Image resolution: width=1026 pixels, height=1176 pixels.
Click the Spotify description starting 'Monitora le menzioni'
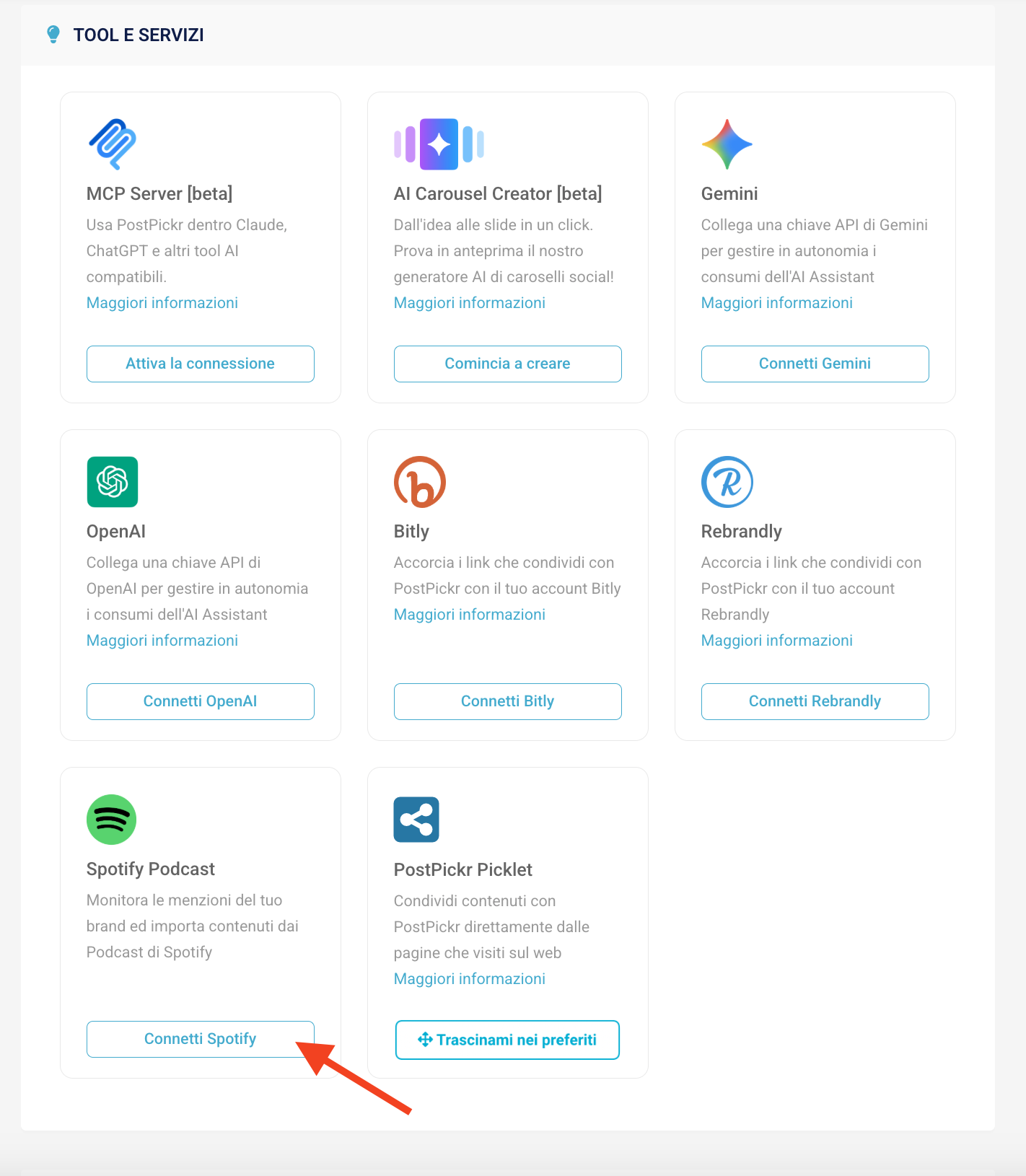193,926
